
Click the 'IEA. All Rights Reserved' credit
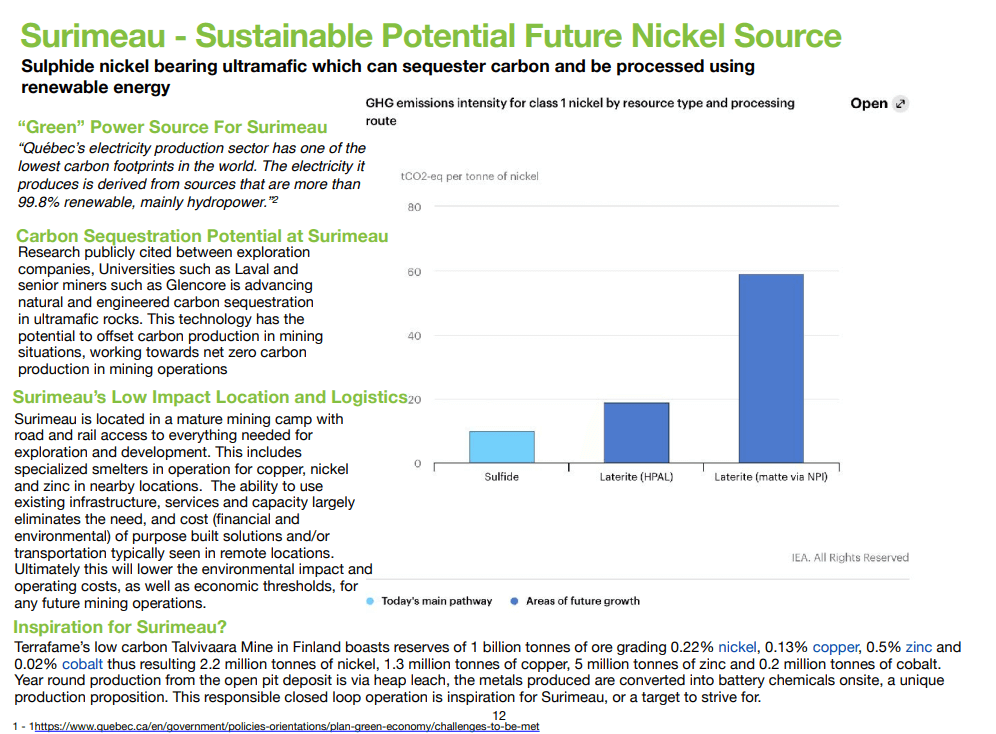[850, 557]
